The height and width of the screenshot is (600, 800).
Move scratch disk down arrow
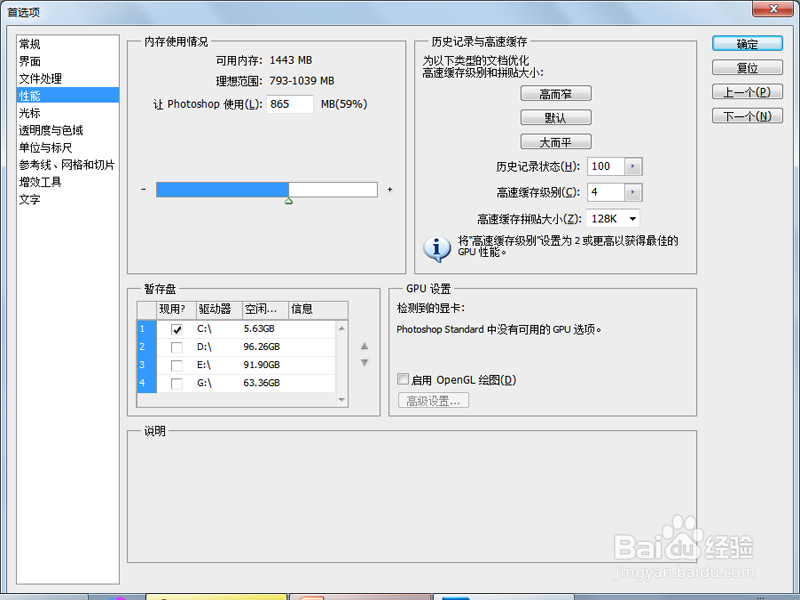point(364,363)
